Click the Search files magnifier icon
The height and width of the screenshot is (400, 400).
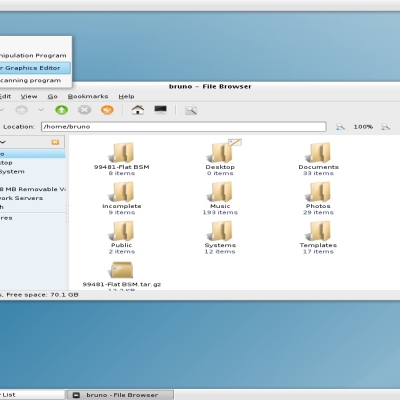(x=191, y=110)
